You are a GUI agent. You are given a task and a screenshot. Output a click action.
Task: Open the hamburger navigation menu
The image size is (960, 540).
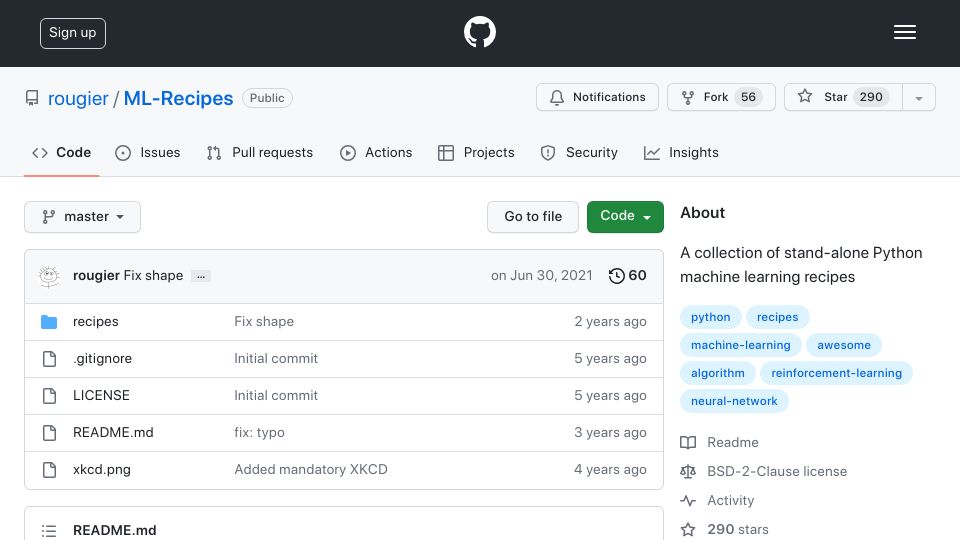(x=904, y=32)
